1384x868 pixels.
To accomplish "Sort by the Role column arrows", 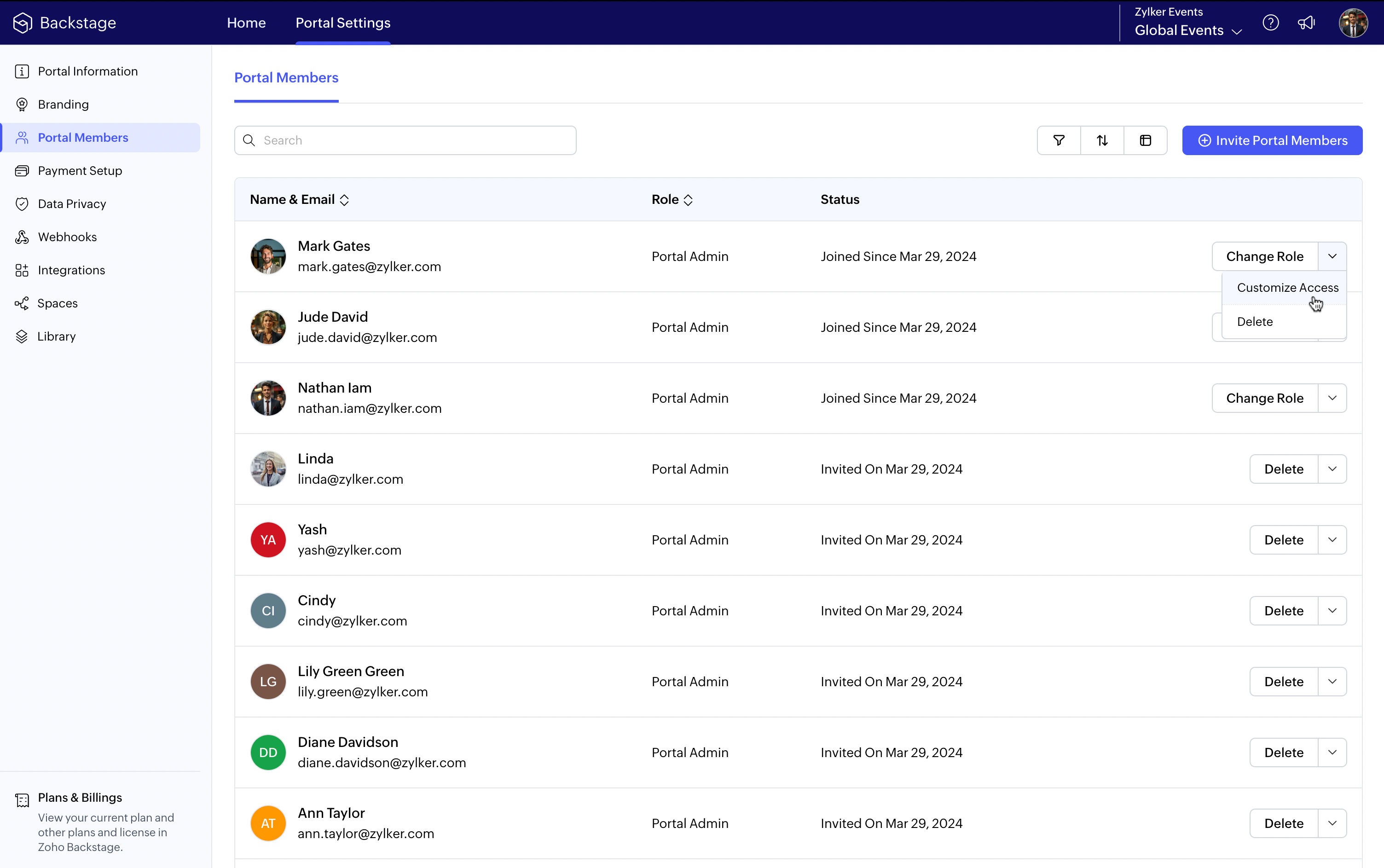I will pos(688,200).
